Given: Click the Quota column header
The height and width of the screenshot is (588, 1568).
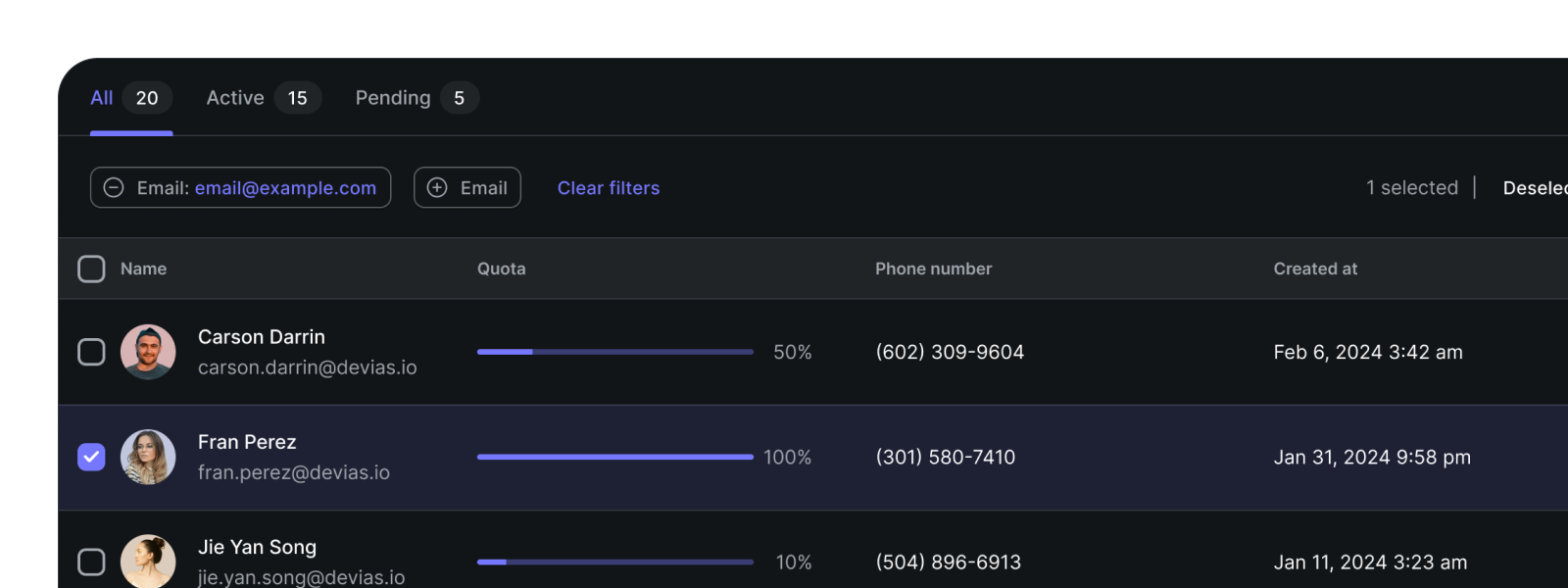Looking at the screenshot, I should point(501,269).
